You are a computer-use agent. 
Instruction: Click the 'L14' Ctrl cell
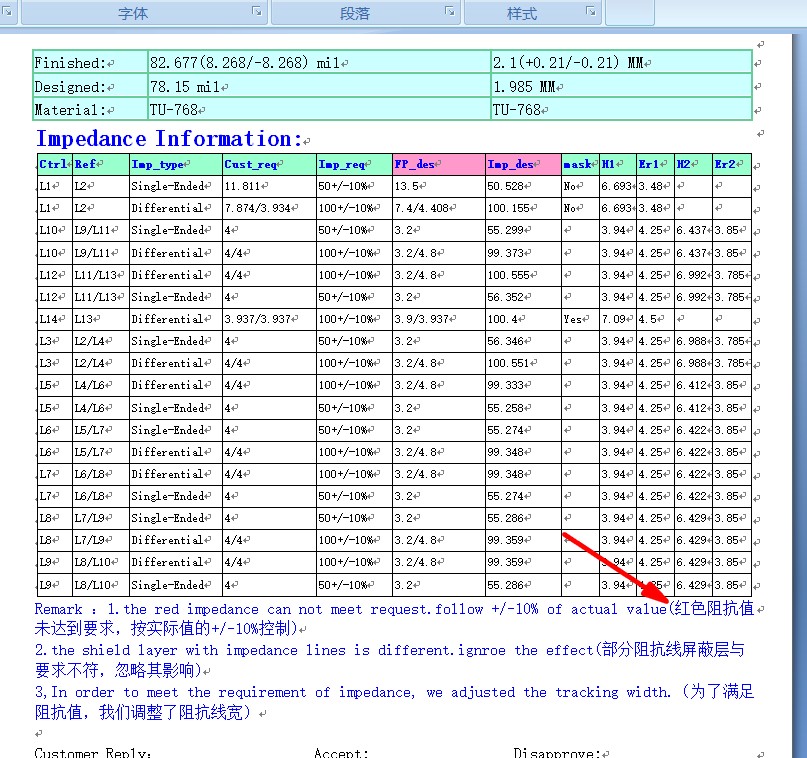55,319
